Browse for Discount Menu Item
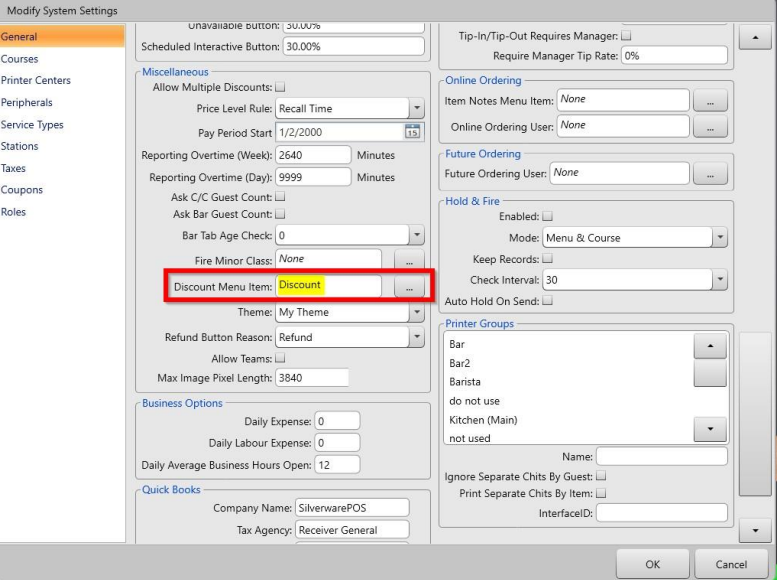Image resolution: width=779 pixels, height=580 pixels. (x=409, y=287)
